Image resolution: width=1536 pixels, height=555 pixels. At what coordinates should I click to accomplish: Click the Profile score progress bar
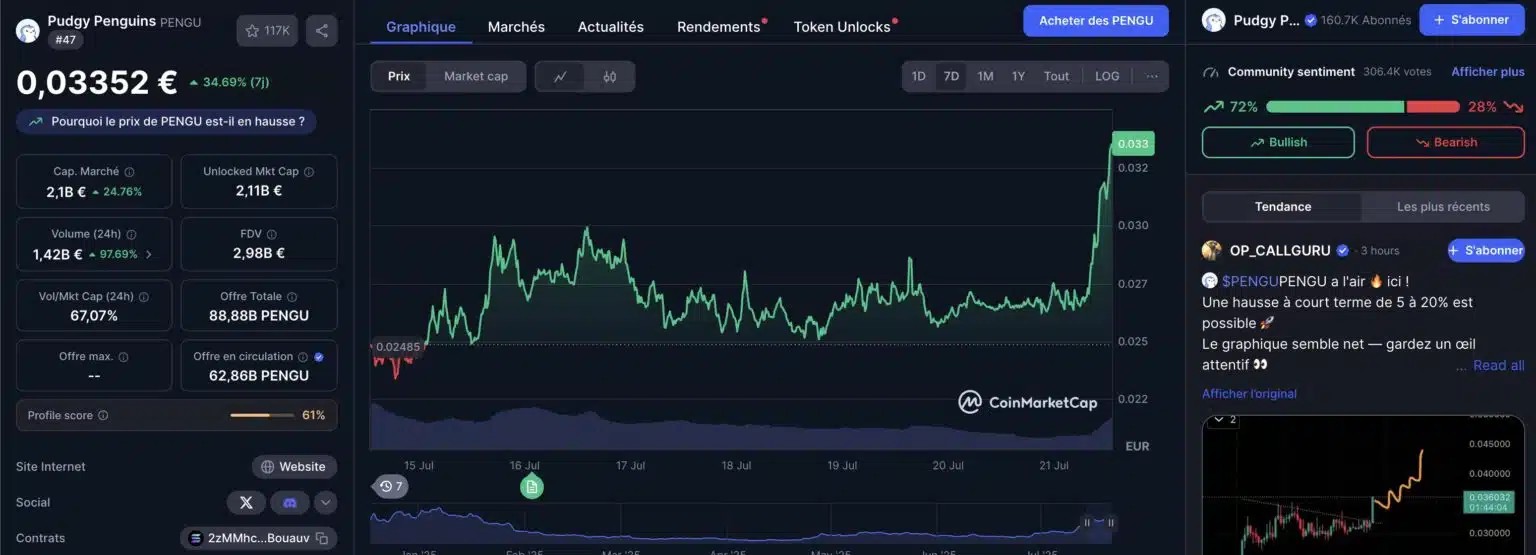click(x=262, y=415)
